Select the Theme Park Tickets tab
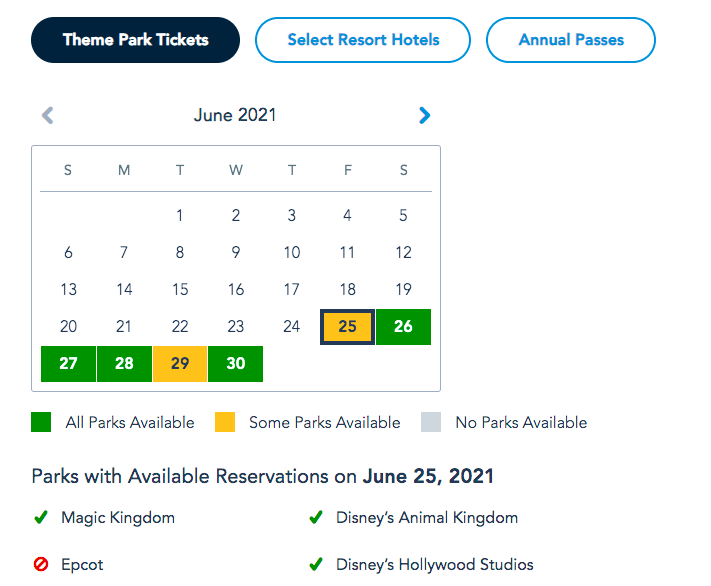 click(x=136, y=40)
